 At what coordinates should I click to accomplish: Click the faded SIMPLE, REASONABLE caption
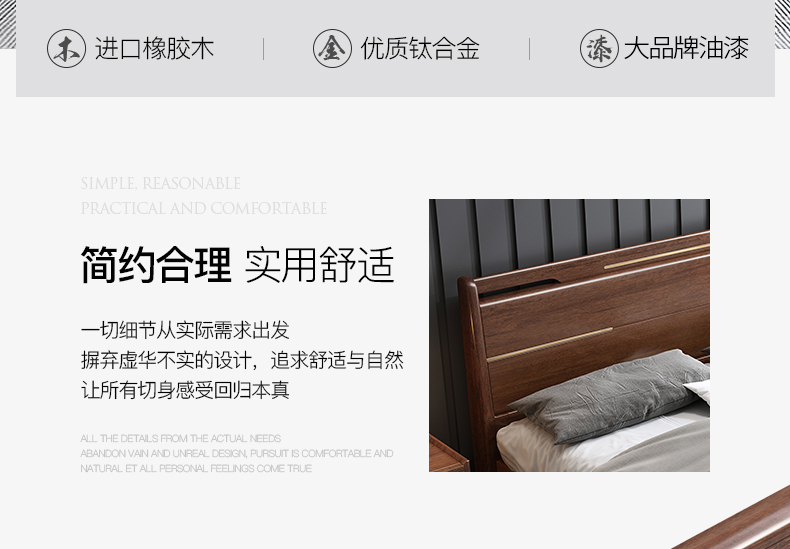pyautogui.click(x=160, y=183)
